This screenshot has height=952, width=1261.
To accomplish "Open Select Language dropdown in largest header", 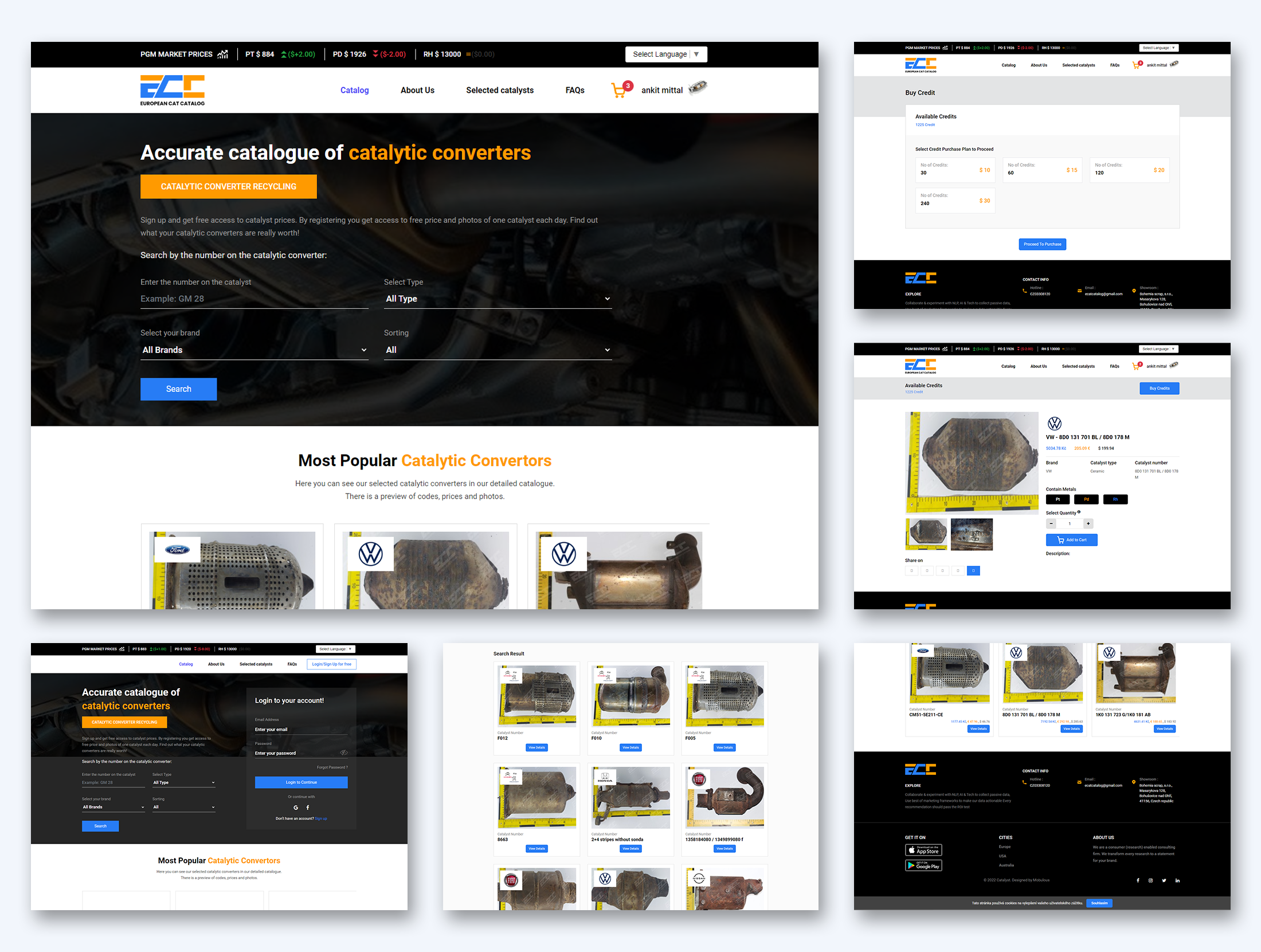I will (665, 54).
